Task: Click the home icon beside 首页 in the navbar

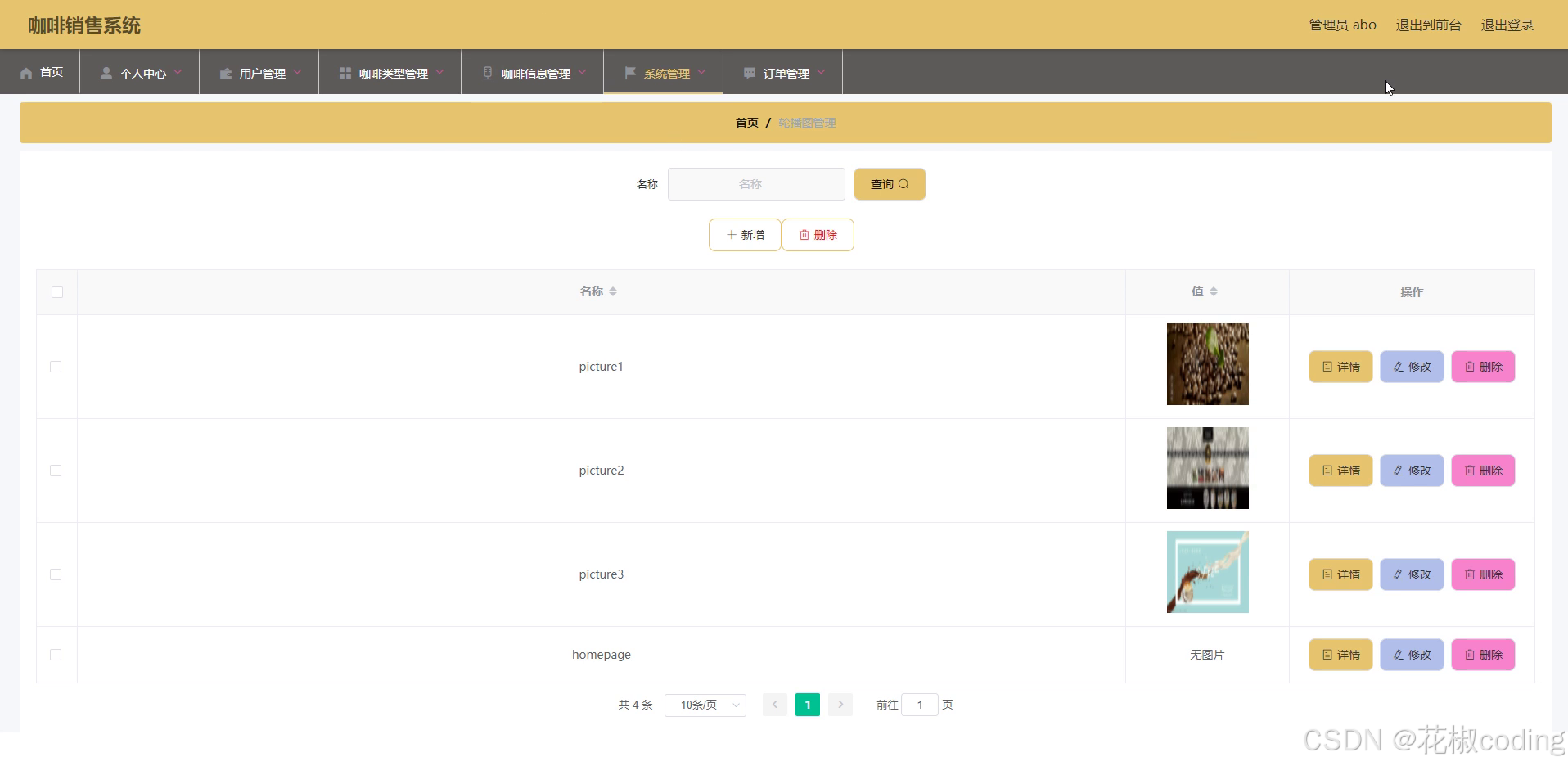Action: [x=26, y=73]
